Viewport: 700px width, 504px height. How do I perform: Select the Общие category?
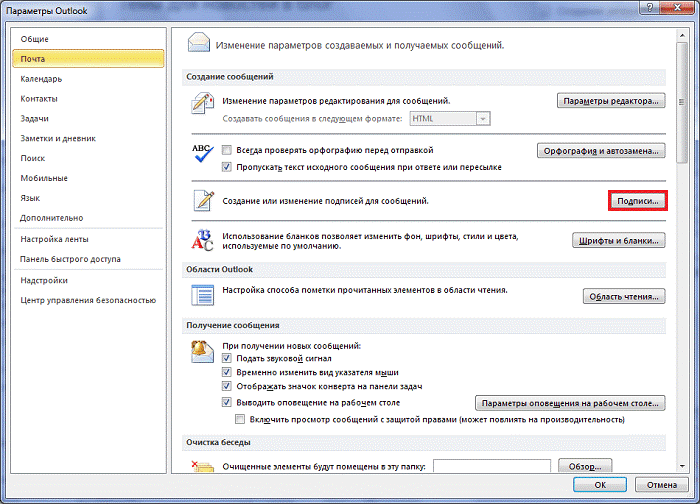tap(88, 39)
